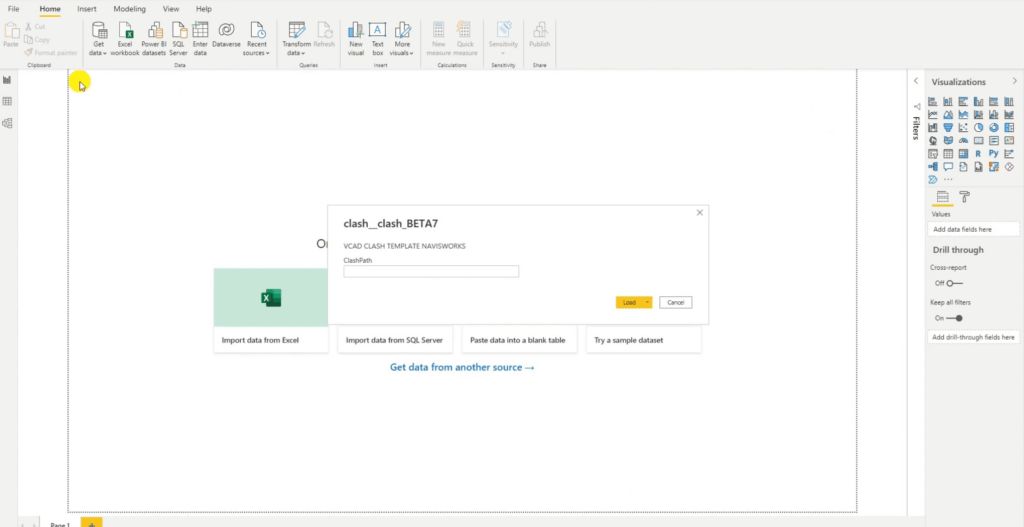The width and height of the screenshot is (1024, 527).
Task: Open the Help ribbon tab
Action: 204,9
